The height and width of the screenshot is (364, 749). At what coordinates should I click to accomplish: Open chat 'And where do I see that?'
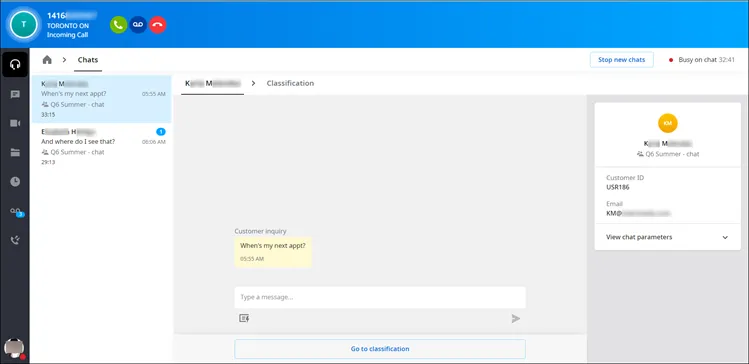101,147
